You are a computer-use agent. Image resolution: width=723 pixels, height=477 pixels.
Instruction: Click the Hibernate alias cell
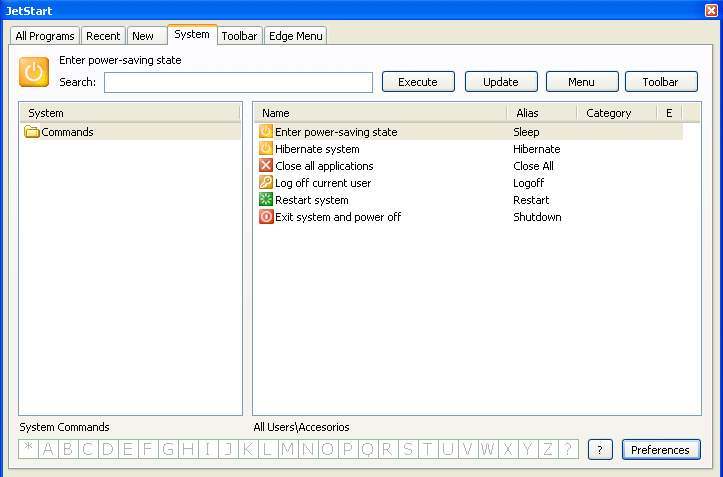537,149
